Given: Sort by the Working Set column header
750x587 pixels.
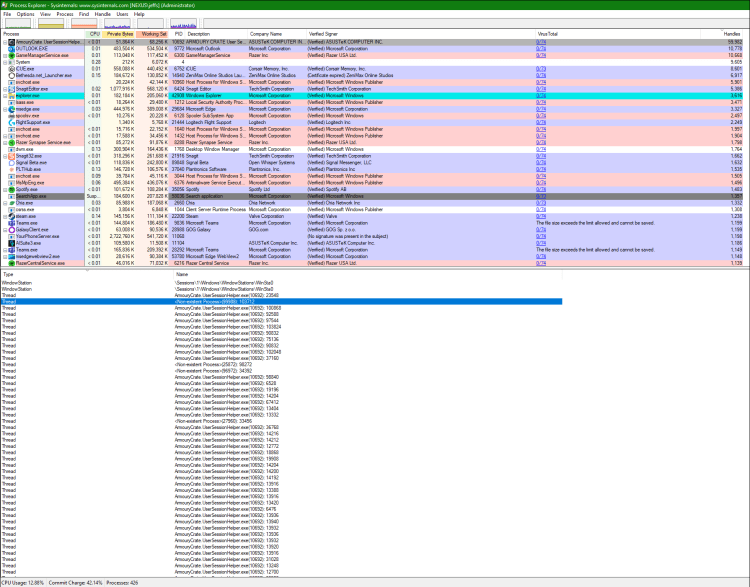Looking at the screenshot, I should point(153,34).
